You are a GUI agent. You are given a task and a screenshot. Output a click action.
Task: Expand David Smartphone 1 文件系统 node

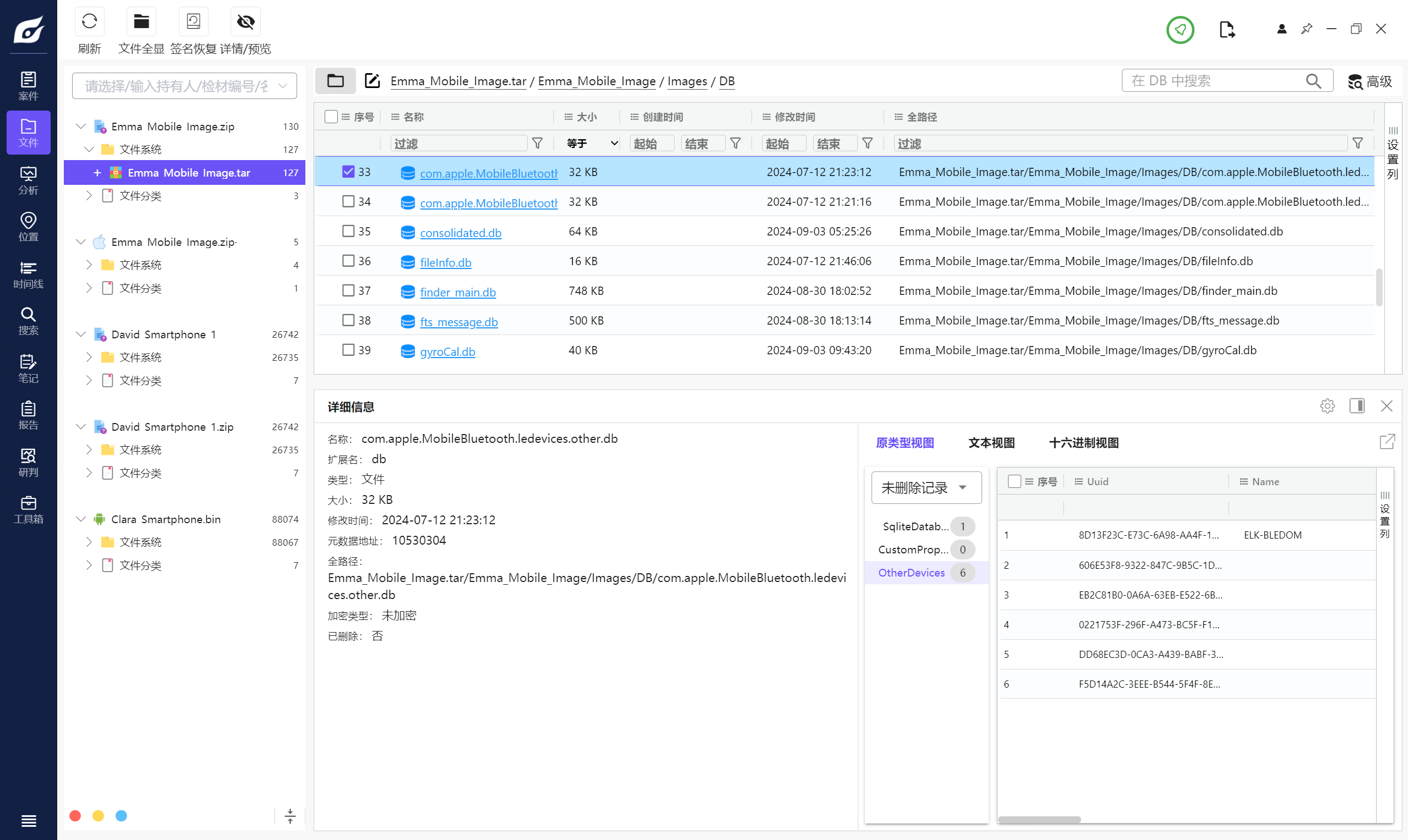click(x=89, y=357)
